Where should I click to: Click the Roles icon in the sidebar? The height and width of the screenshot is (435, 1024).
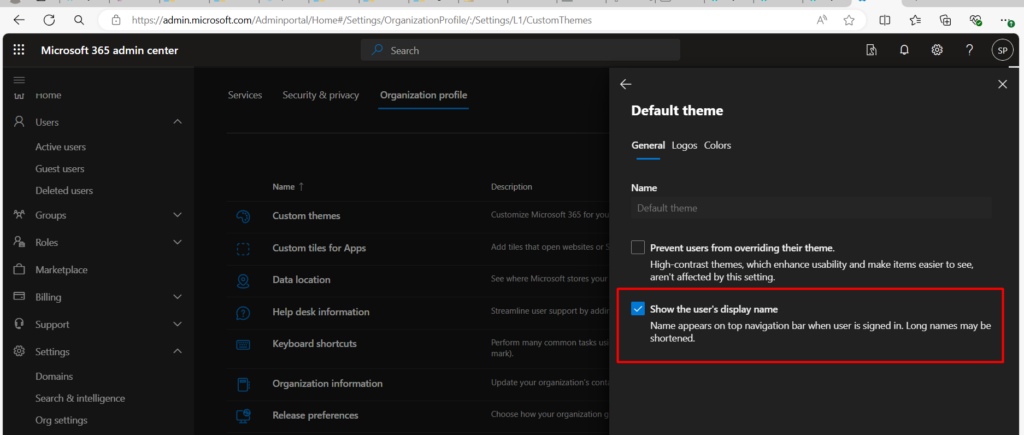point(19,242)
